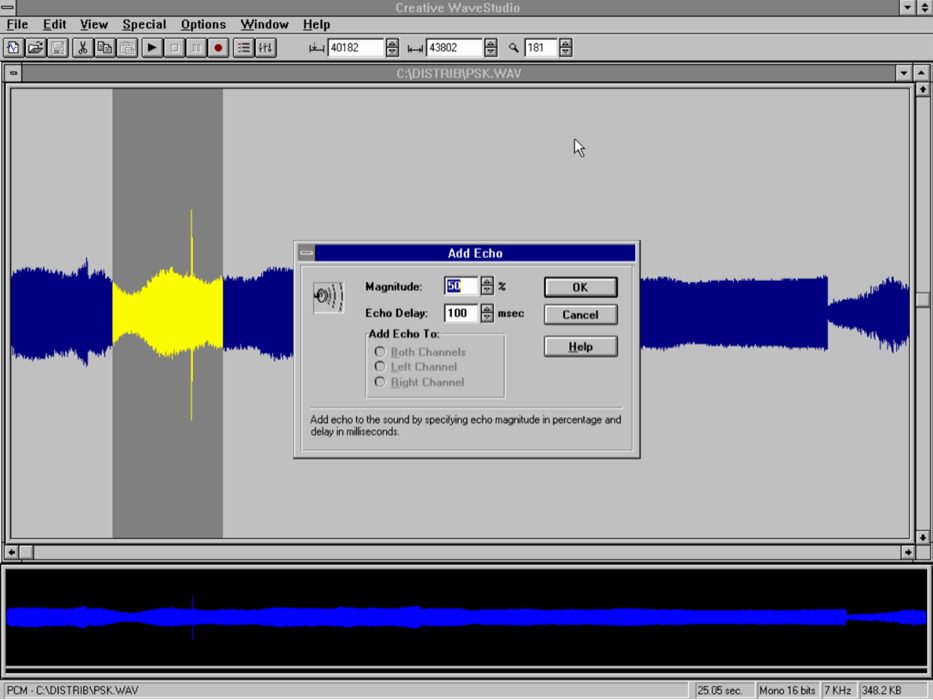
Task: Increase Magnitude with the up spinner
Action: (x=487, y=282)
